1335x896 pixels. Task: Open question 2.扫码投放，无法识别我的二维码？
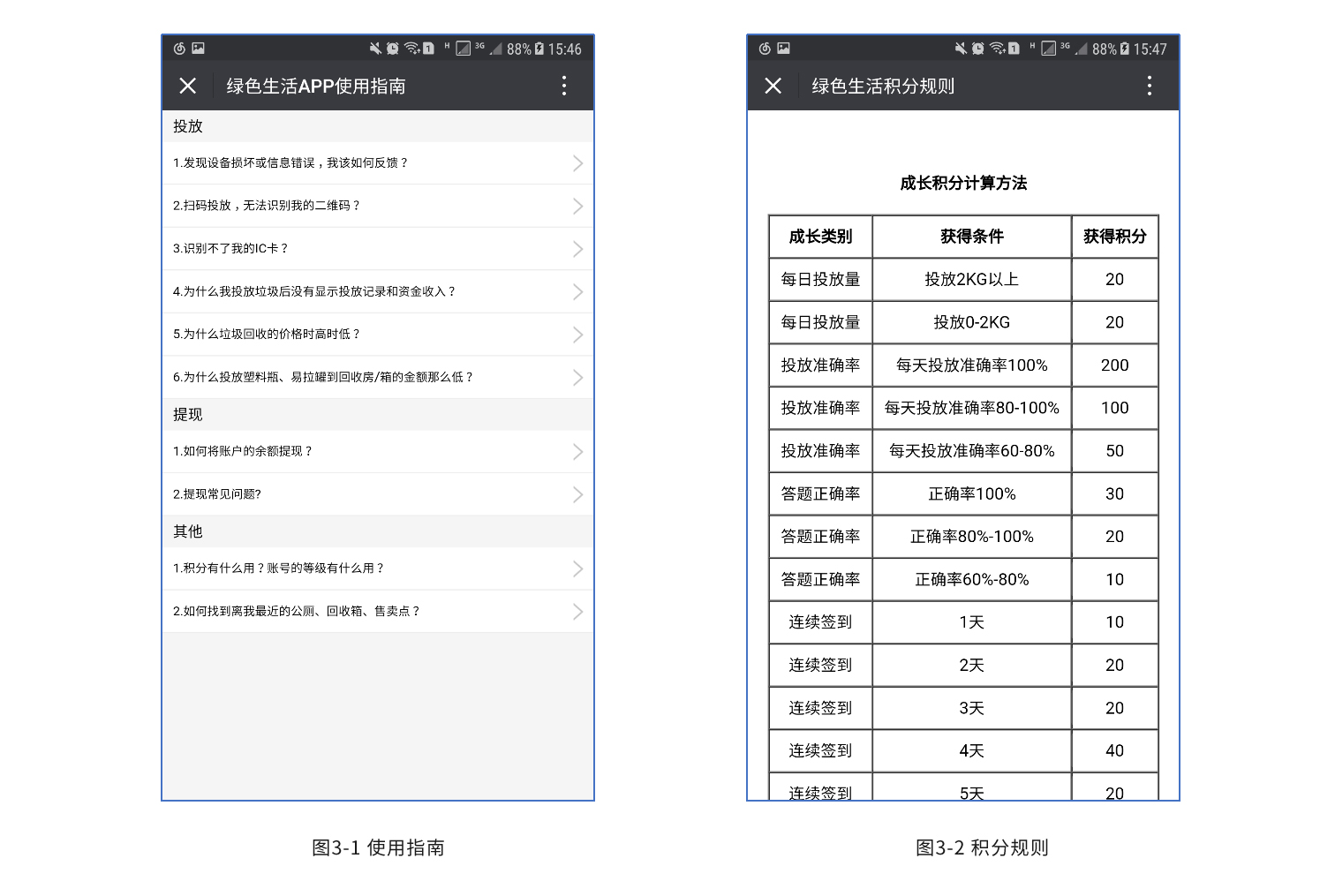pyautogui.click(x=378, y=206)
